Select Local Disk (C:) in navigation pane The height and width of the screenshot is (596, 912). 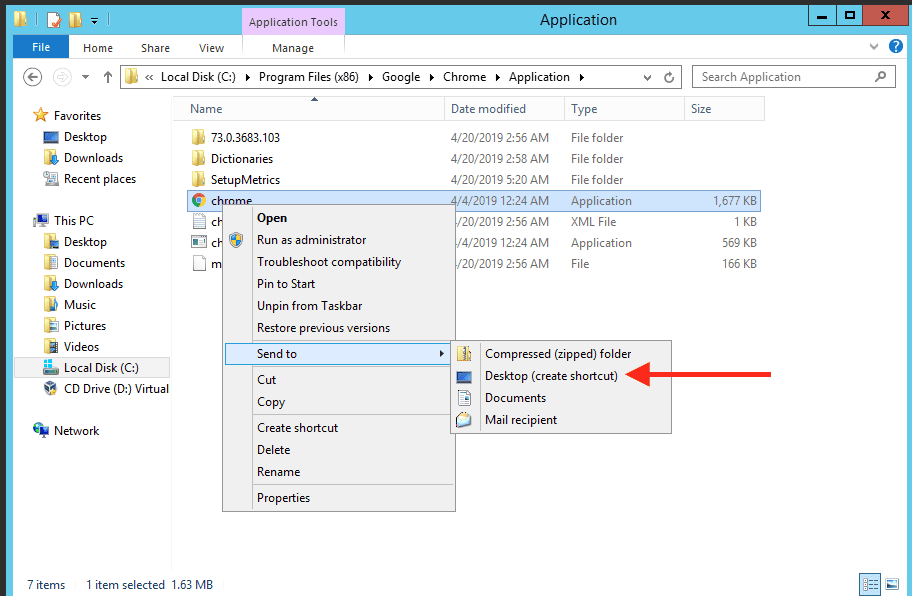click(x=101, y=368)
